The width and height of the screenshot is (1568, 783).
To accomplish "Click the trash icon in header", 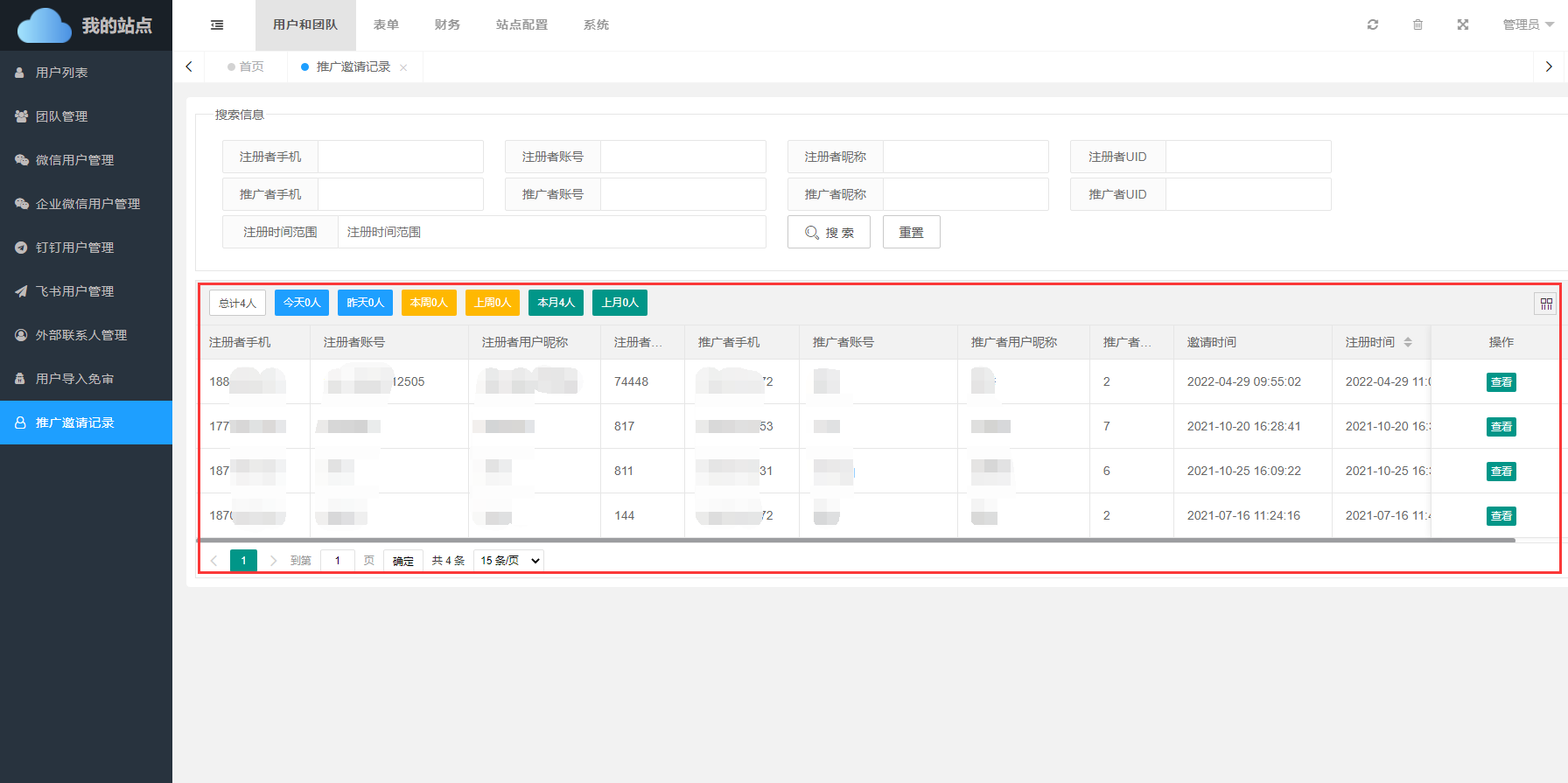I will point(1417,24).
